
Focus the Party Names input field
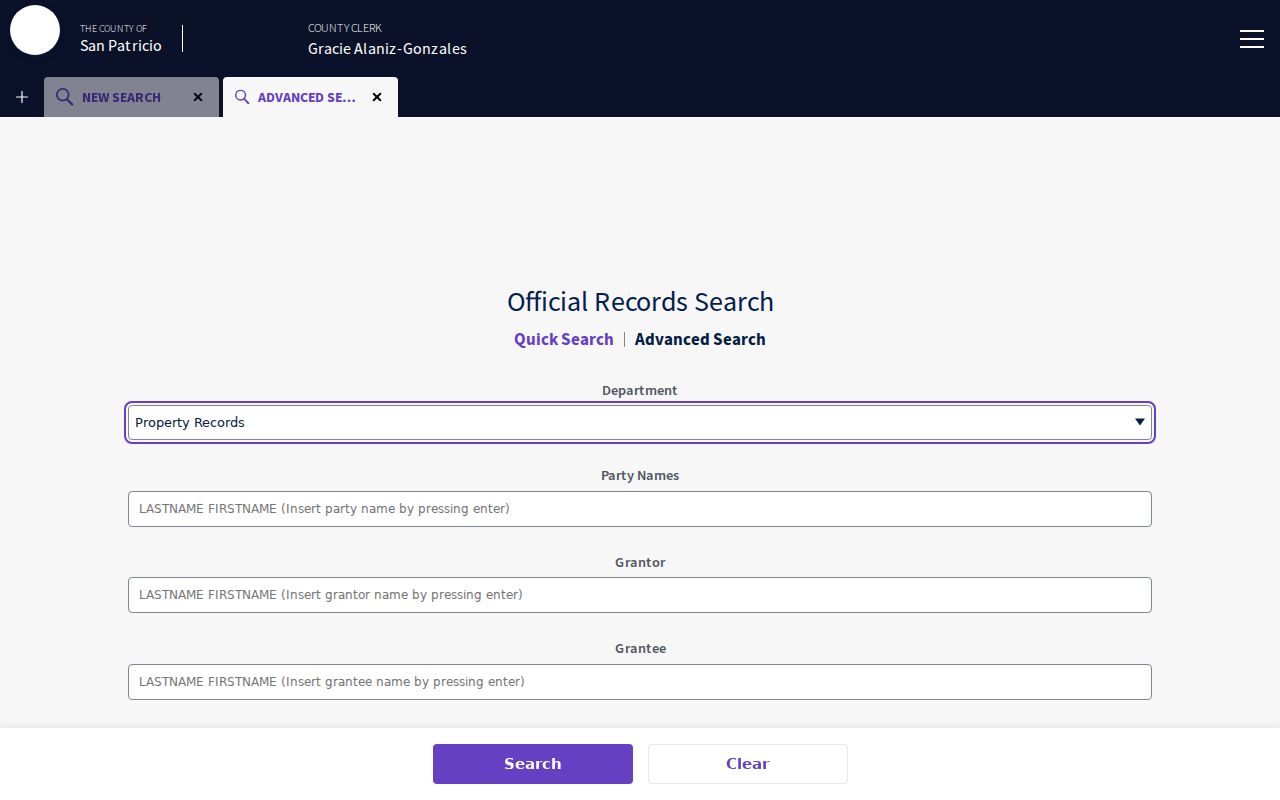click(640, 509)
